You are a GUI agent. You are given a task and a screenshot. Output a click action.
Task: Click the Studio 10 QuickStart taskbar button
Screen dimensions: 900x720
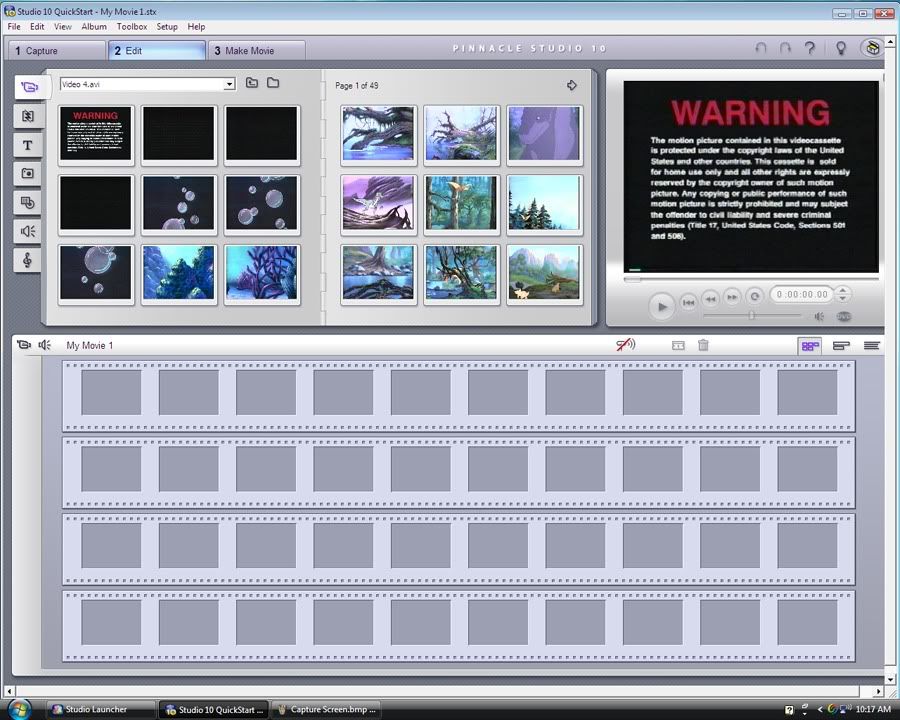214,710
